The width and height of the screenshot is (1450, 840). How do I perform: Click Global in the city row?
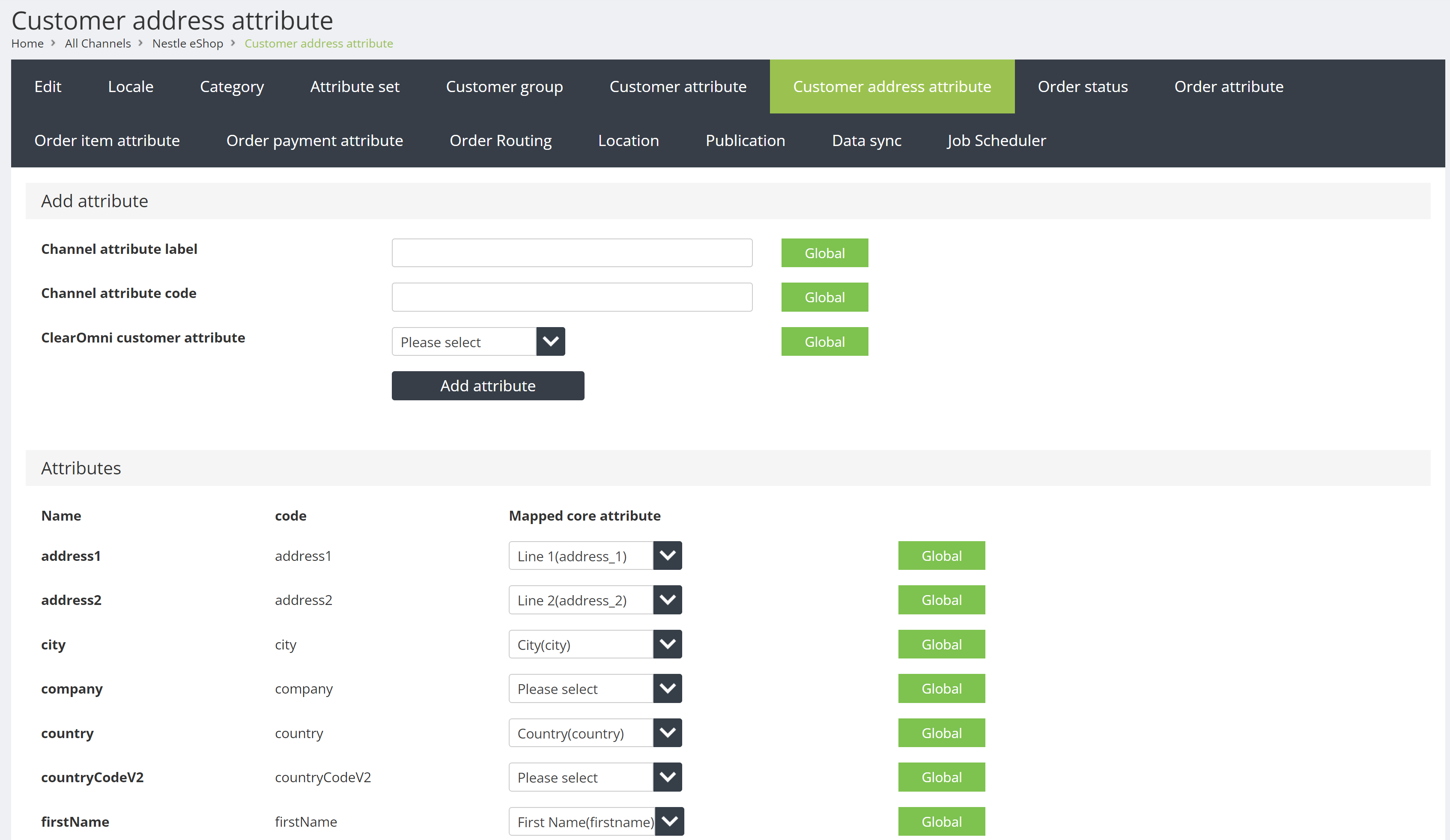point(941,644)
